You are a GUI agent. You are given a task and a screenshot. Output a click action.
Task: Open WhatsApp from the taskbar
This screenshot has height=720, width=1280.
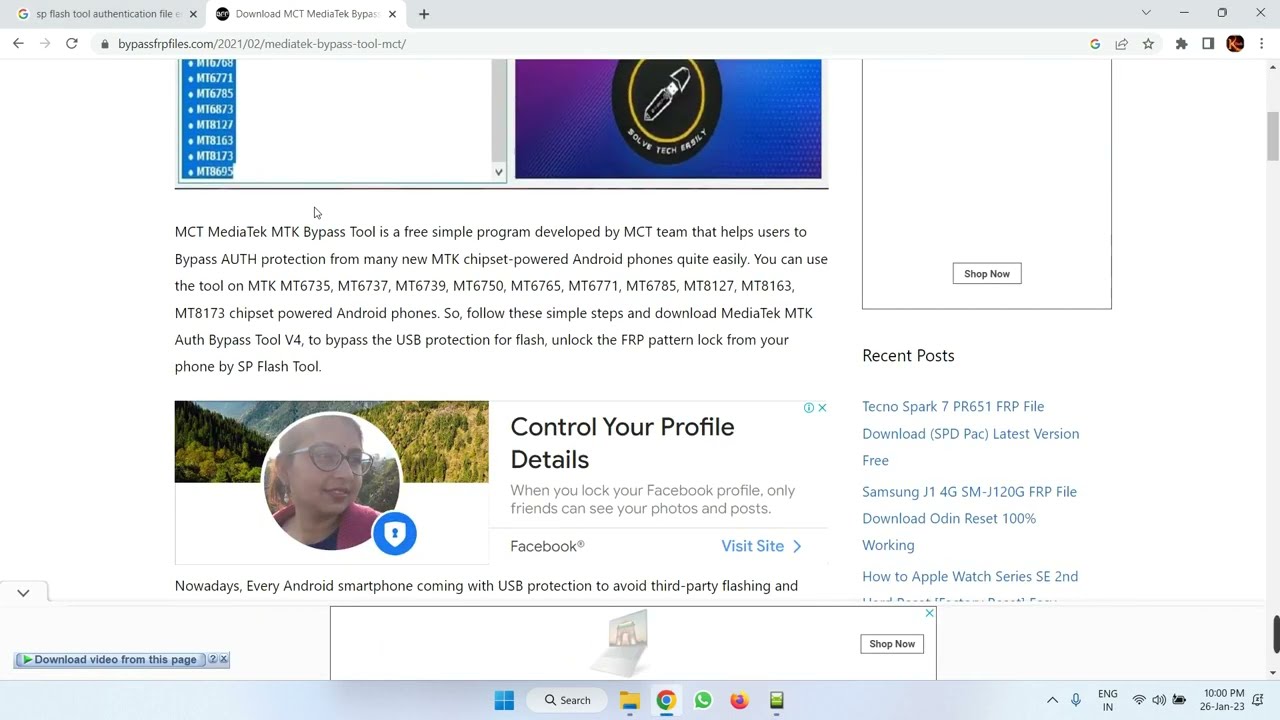click(x=703, y=700)
